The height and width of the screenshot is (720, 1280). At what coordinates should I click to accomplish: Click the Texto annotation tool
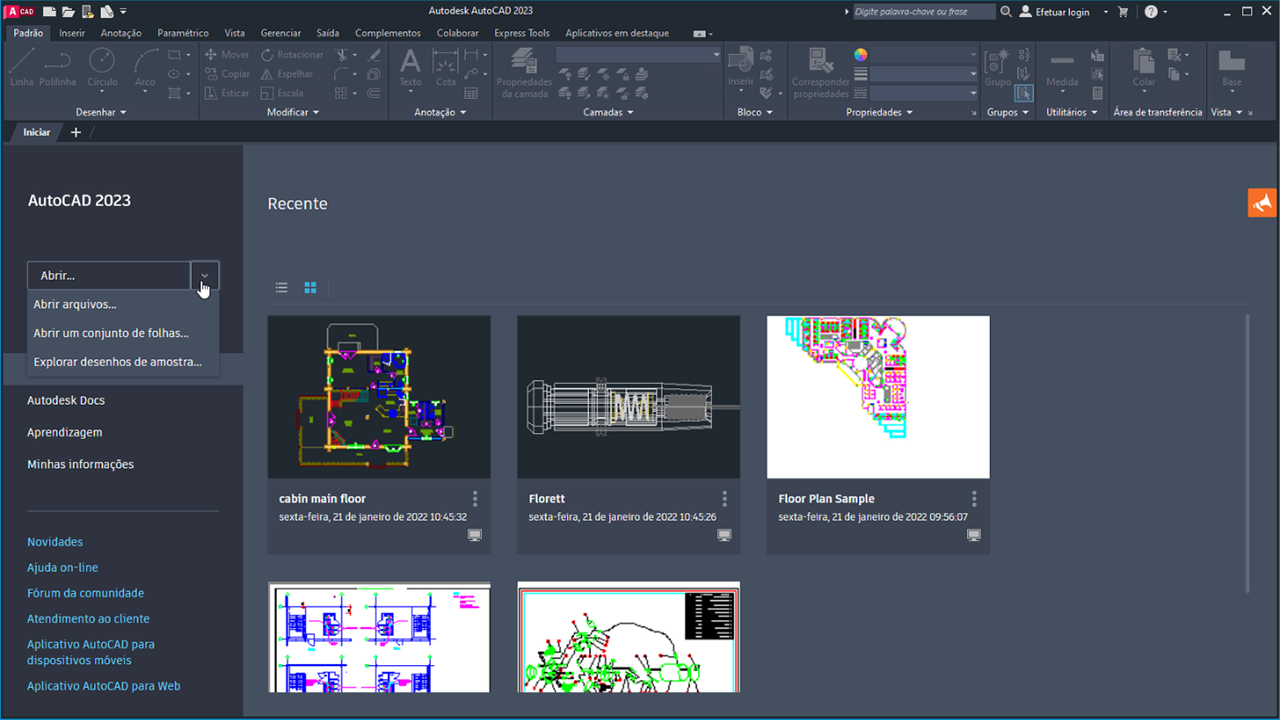[409, 70]
